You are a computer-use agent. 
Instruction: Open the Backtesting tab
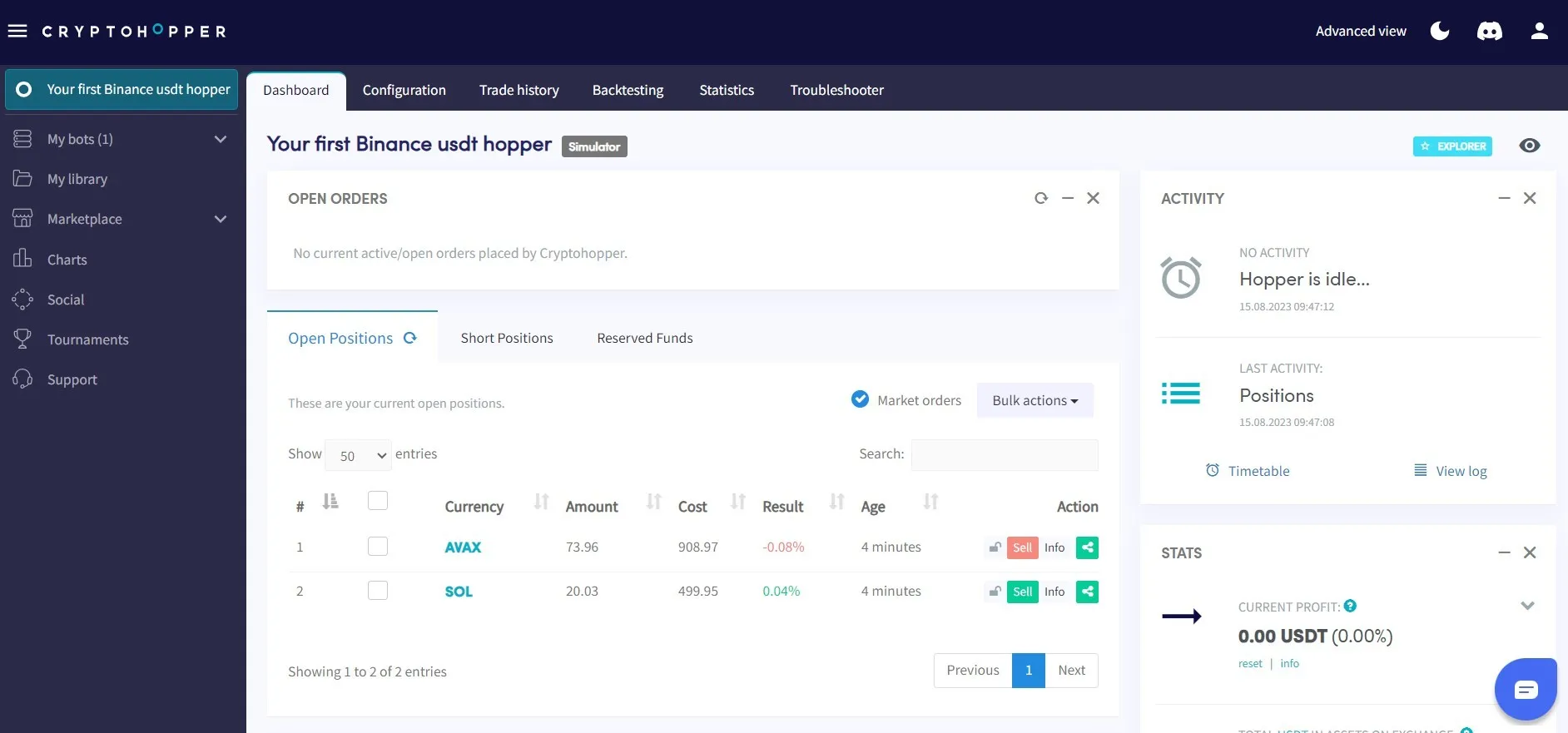coord(628,90)
